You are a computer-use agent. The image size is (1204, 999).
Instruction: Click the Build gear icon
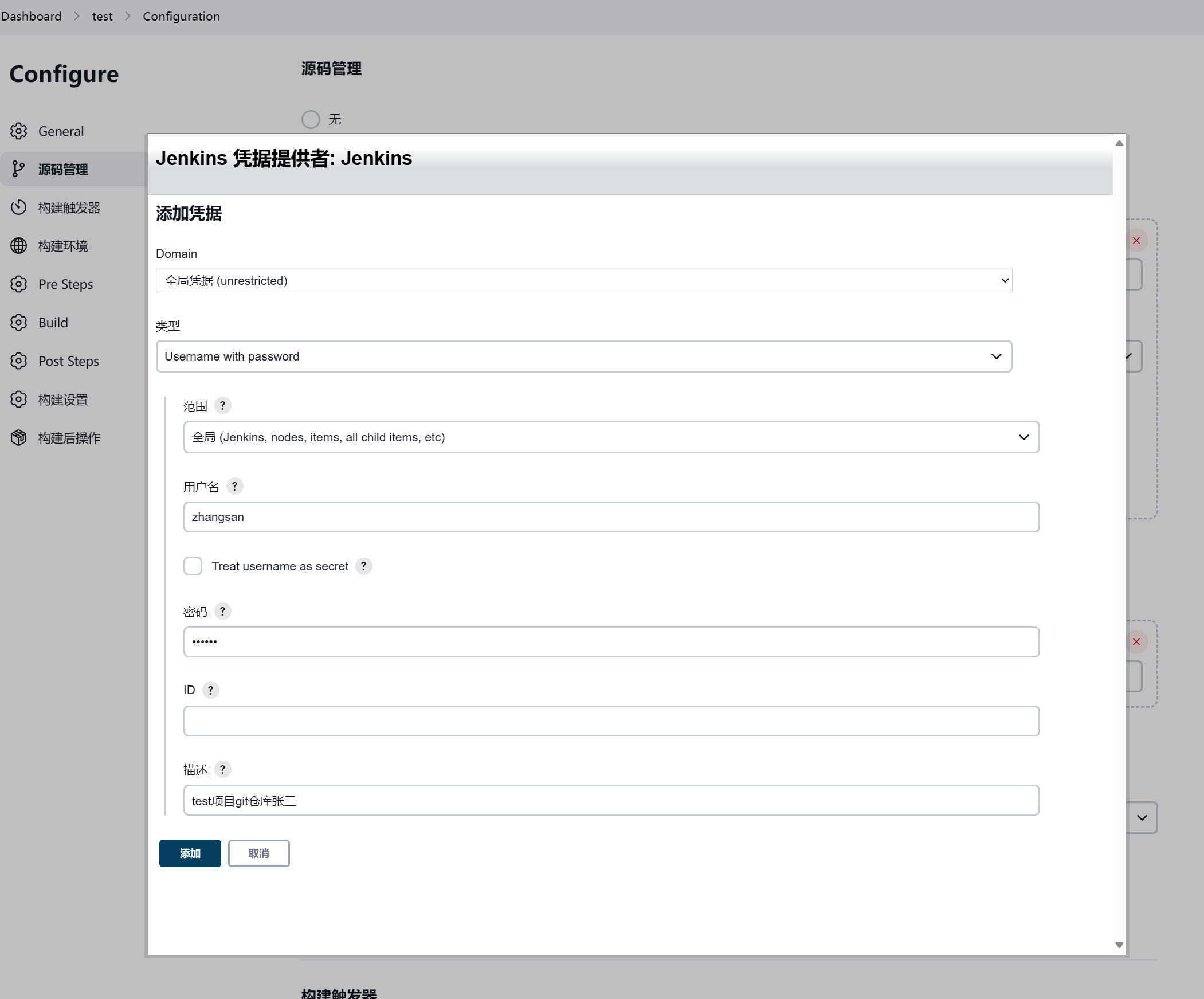pos(18,323)
